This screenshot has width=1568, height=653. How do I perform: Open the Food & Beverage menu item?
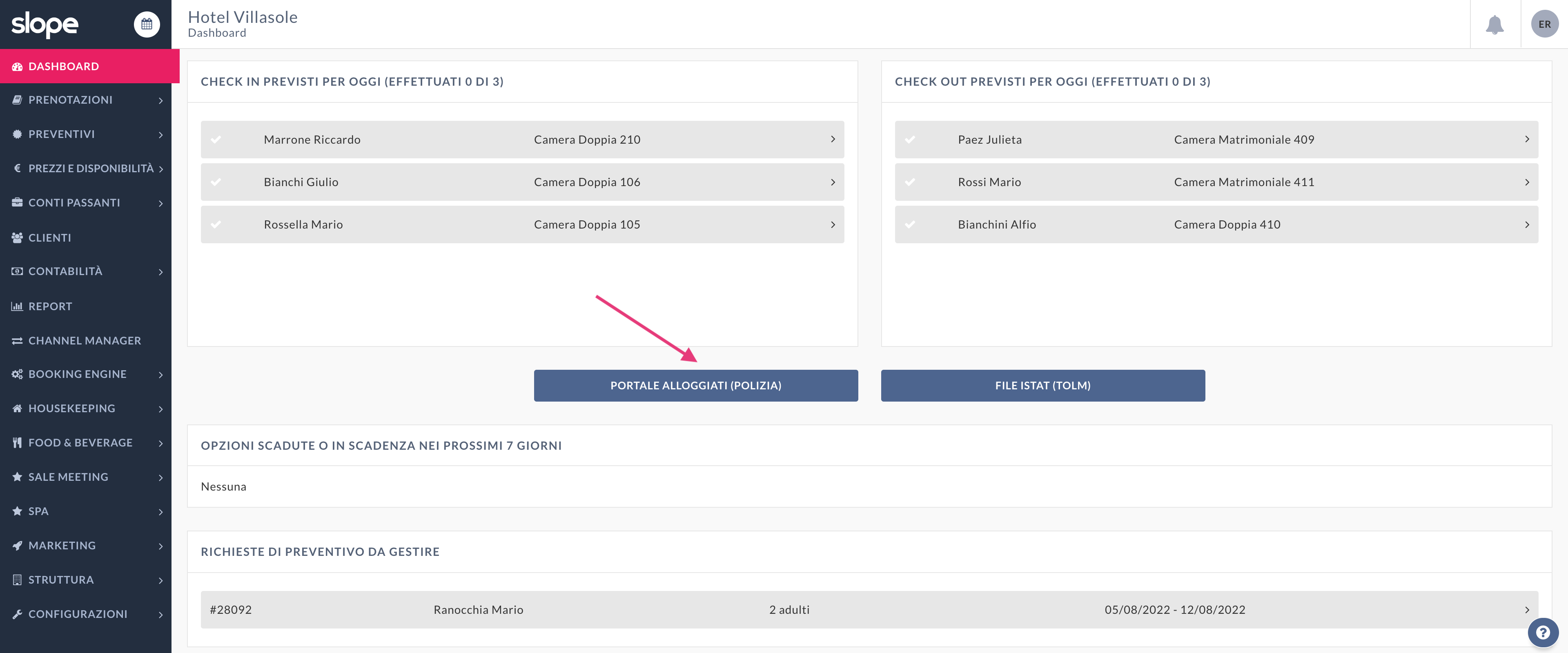(x=80, y=442)
